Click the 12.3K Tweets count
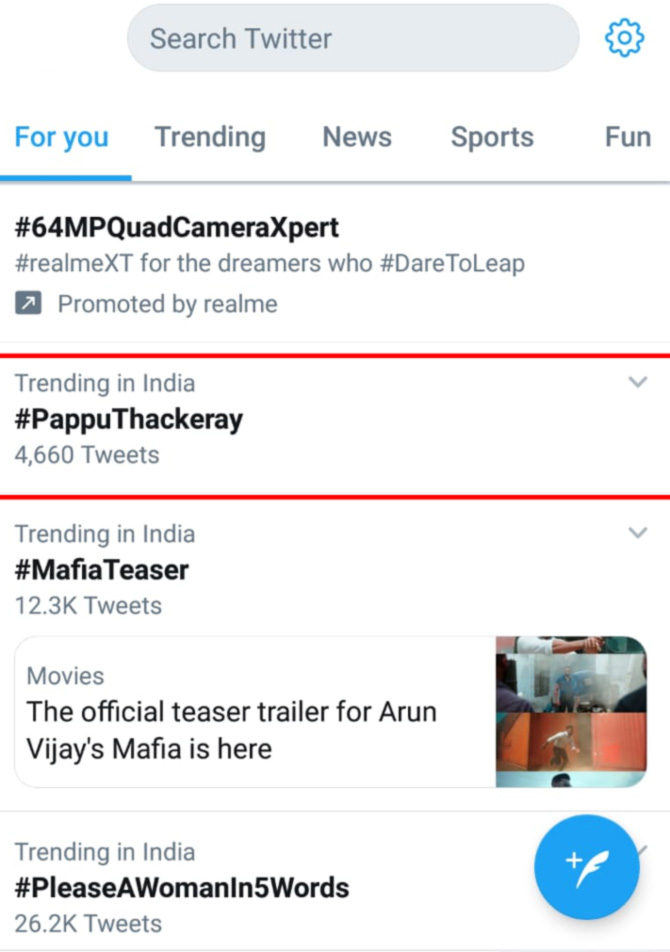 click(x=88, y=606)
